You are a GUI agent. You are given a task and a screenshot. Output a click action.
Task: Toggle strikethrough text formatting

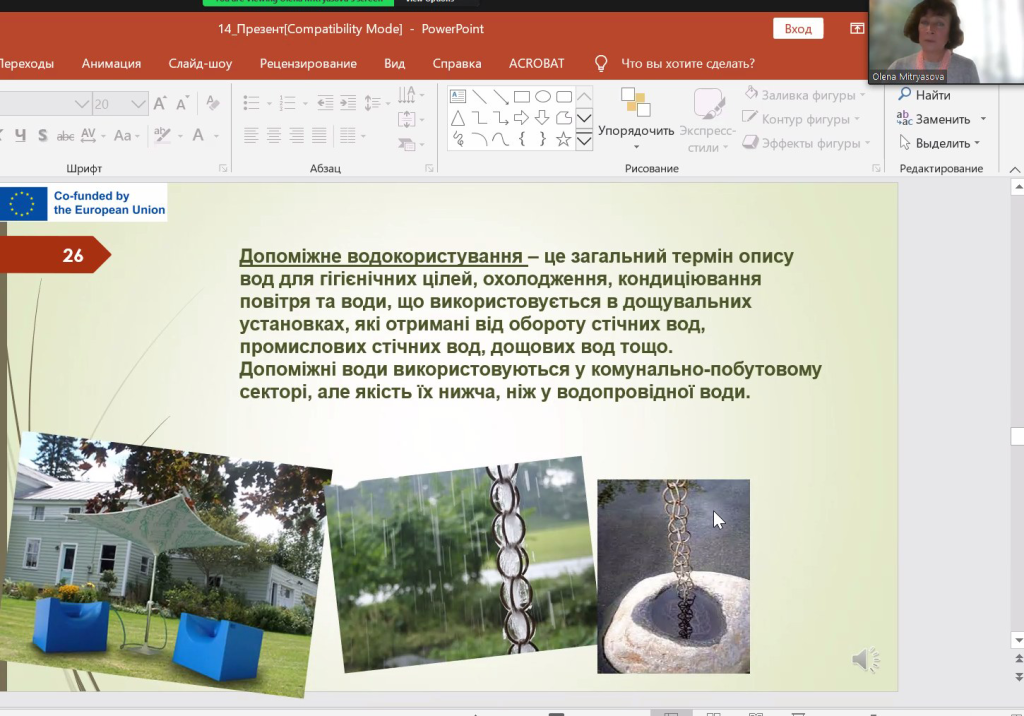[x=65, y=135]
